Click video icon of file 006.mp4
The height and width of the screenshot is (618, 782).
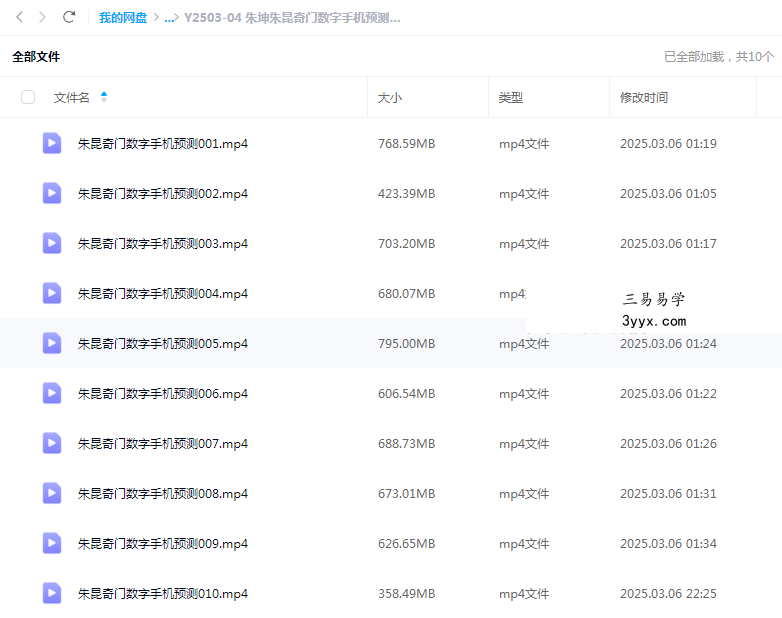pyautogui.click(x=52, y=393)
